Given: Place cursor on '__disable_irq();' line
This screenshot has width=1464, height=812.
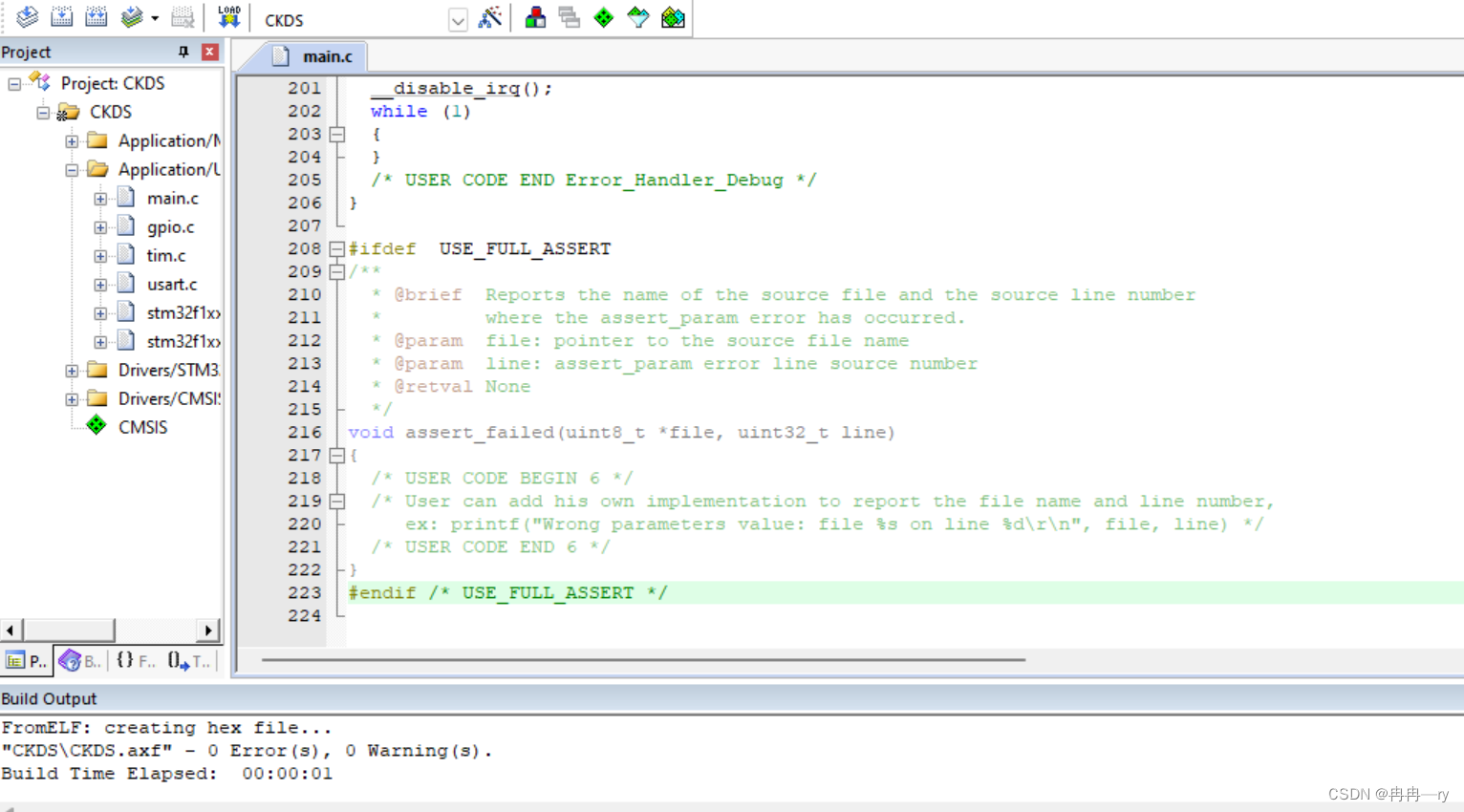Looking at the screenshot, I should pos(462,89).
